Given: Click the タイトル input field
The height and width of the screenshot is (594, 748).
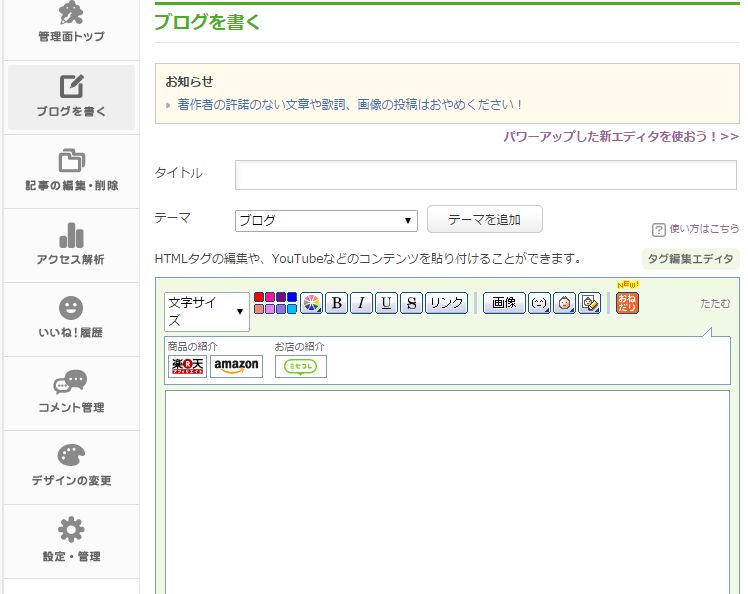Looking at the screenshot, I should [485, 174].
